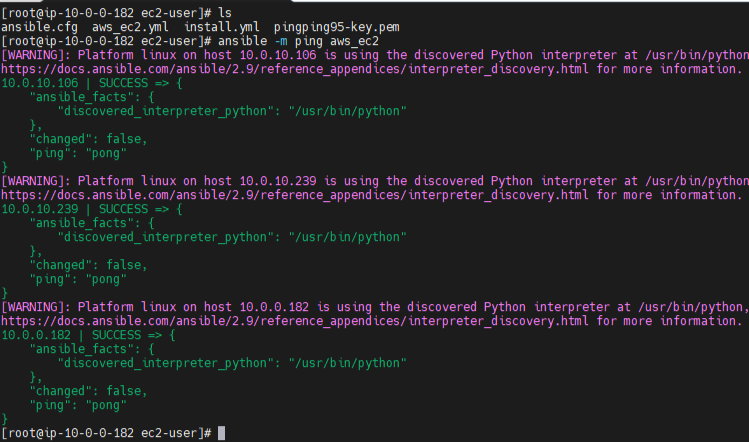
Task: Click the last [root@ip-10-0-0-182 ec2-user]# prompt
Action: 106,433
